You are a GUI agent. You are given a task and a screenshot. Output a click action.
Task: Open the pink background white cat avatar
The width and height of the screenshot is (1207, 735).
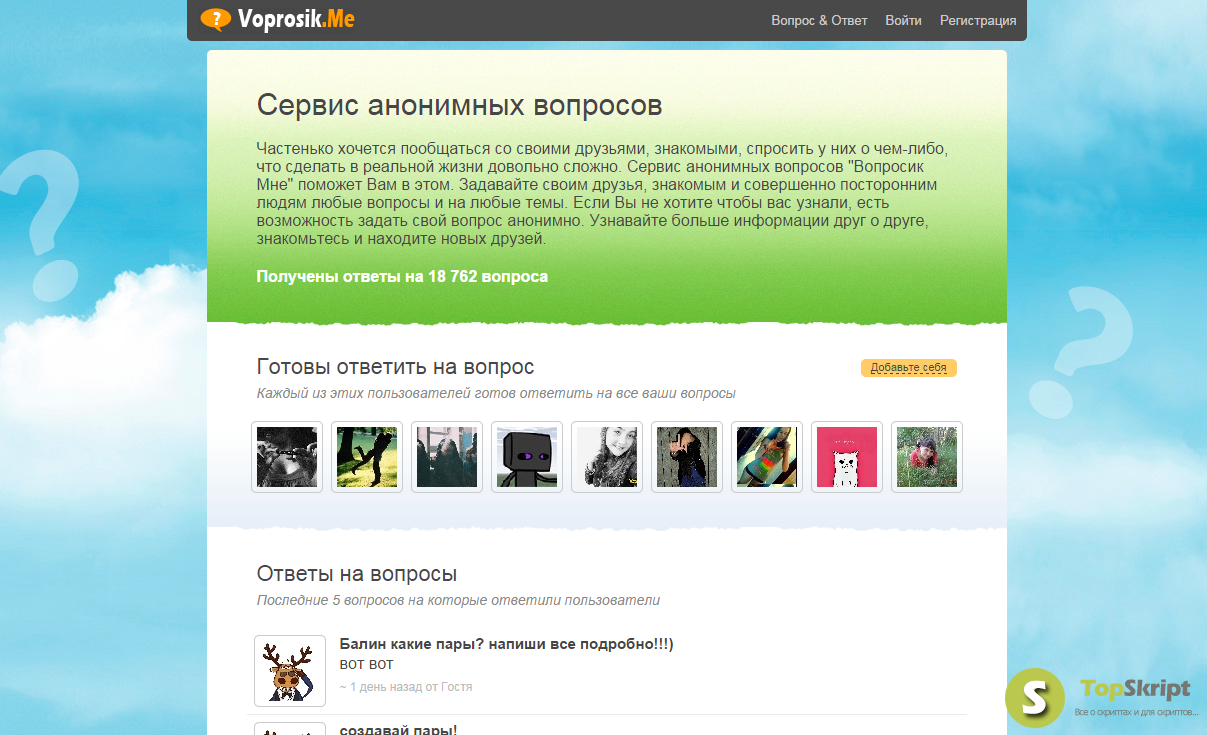(847, 457)
